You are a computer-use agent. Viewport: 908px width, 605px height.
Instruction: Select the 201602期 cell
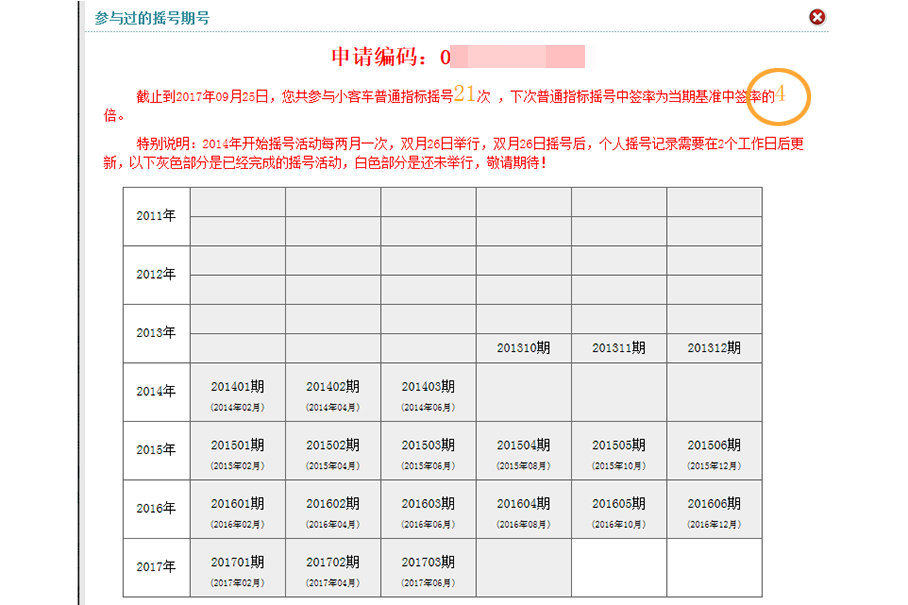point(333,509)
